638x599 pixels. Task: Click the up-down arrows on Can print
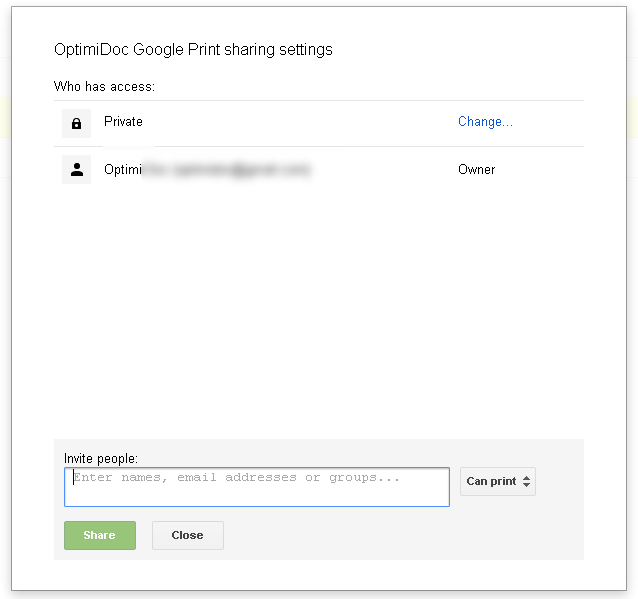[x=527, y=482]
